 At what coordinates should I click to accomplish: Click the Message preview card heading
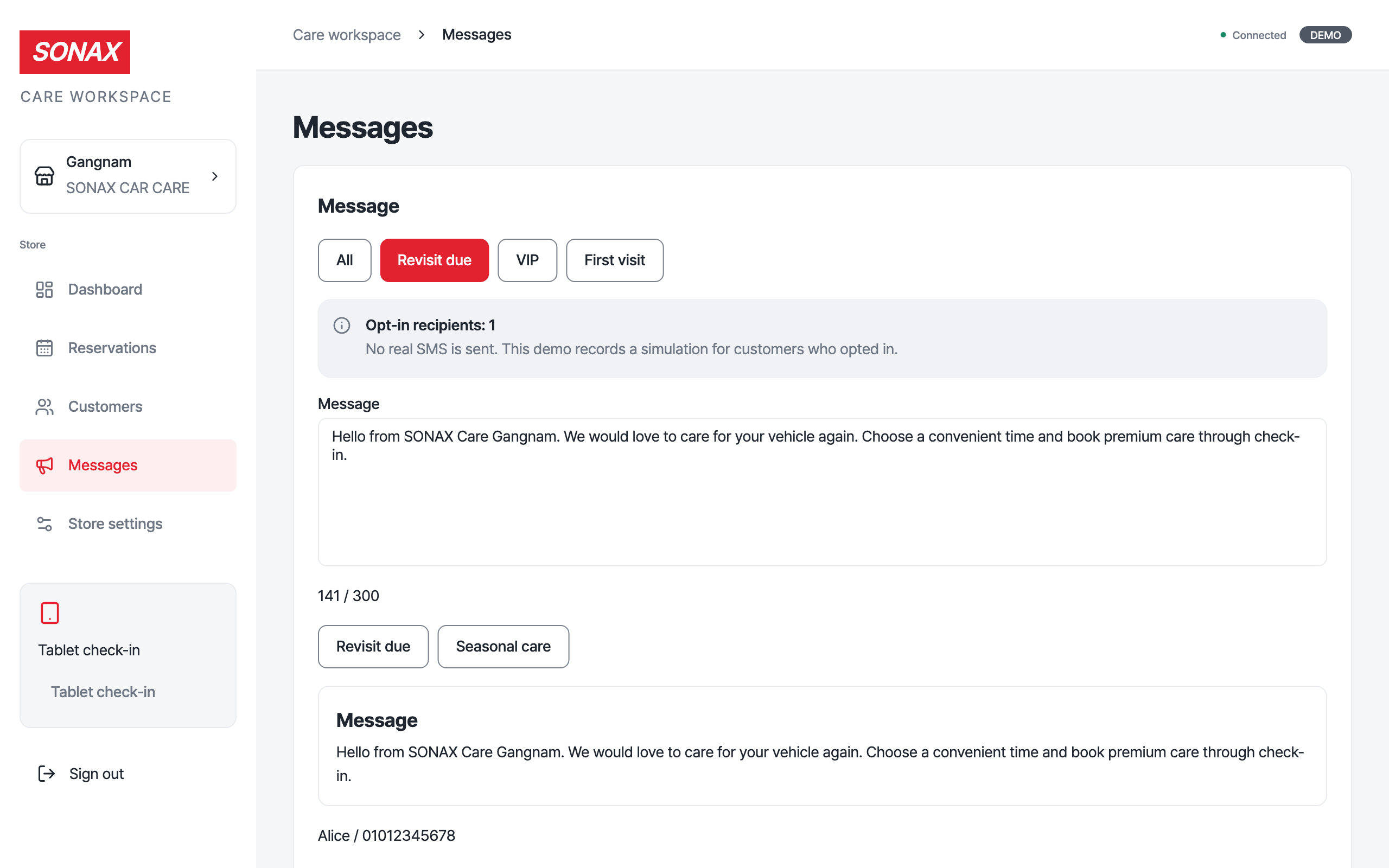(x=377, y=720)
